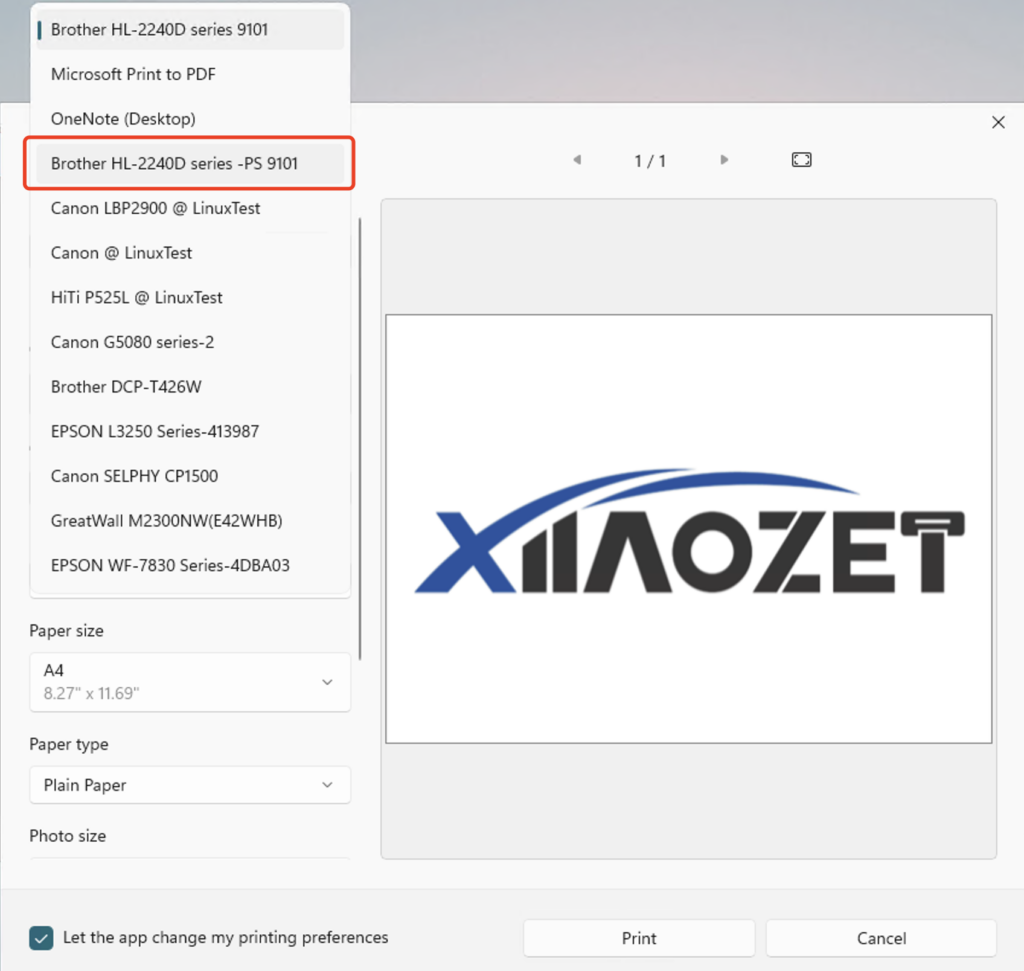The width and height of the screenshot is (1024, 971).
Task: Go to the previous preview page
Action: pyautogui.click(x=577, y=160)
